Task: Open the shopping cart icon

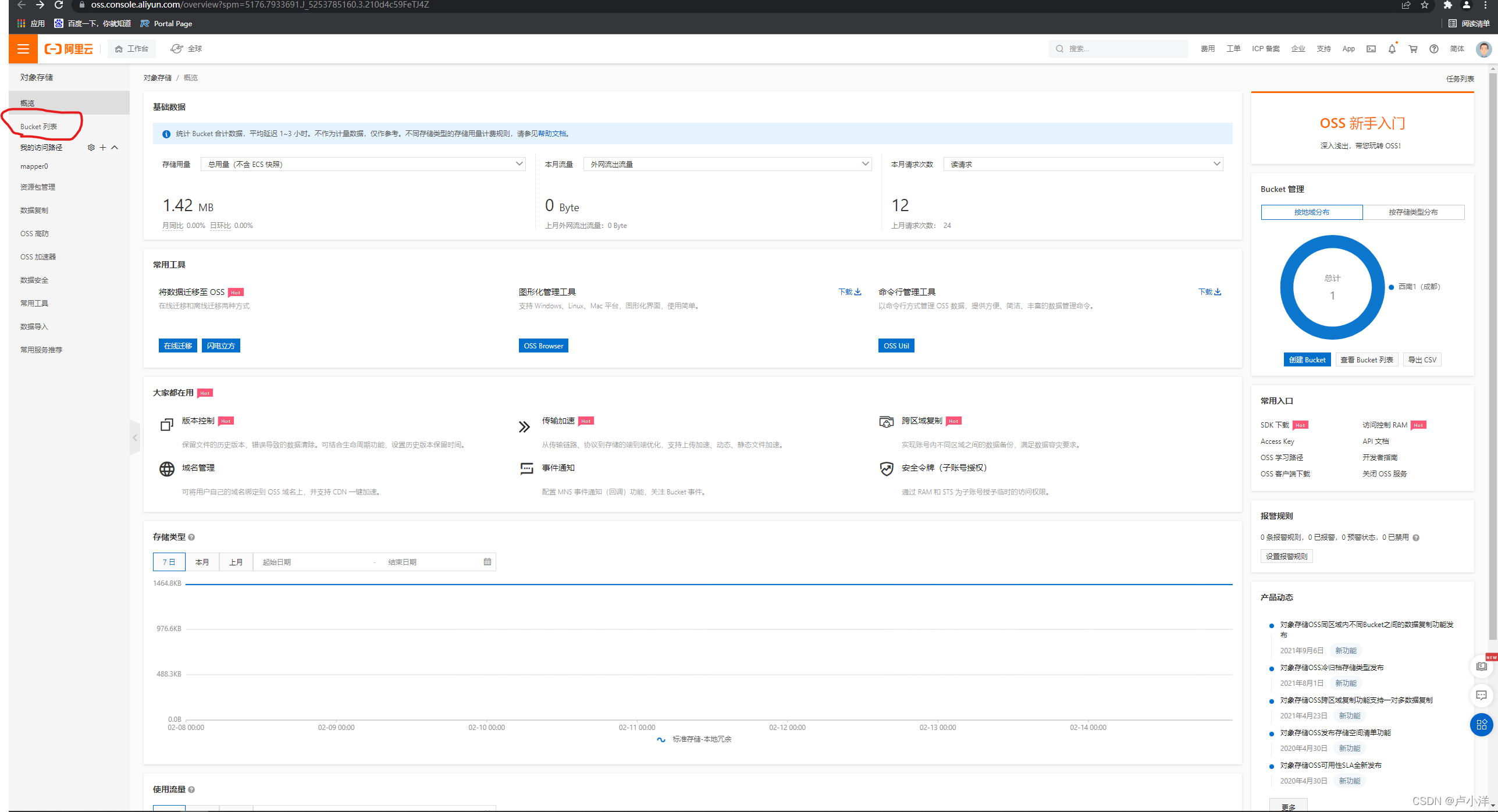Action: [x=1412, y=49]
